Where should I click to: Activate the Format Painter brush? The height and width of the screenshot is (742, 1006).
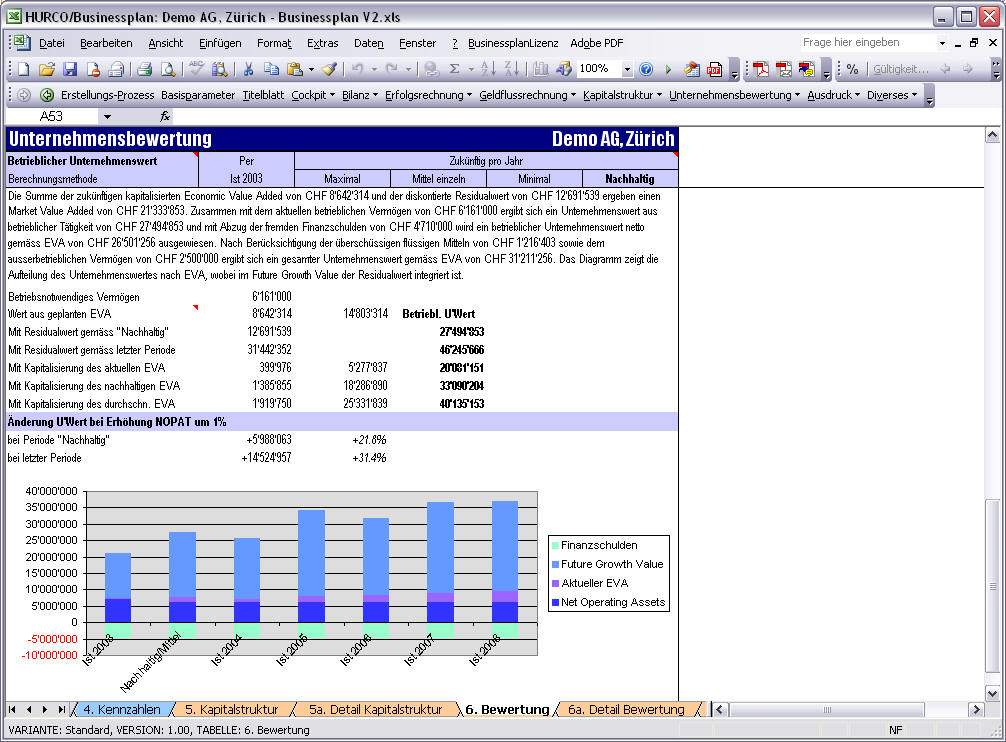click(330, 69)
